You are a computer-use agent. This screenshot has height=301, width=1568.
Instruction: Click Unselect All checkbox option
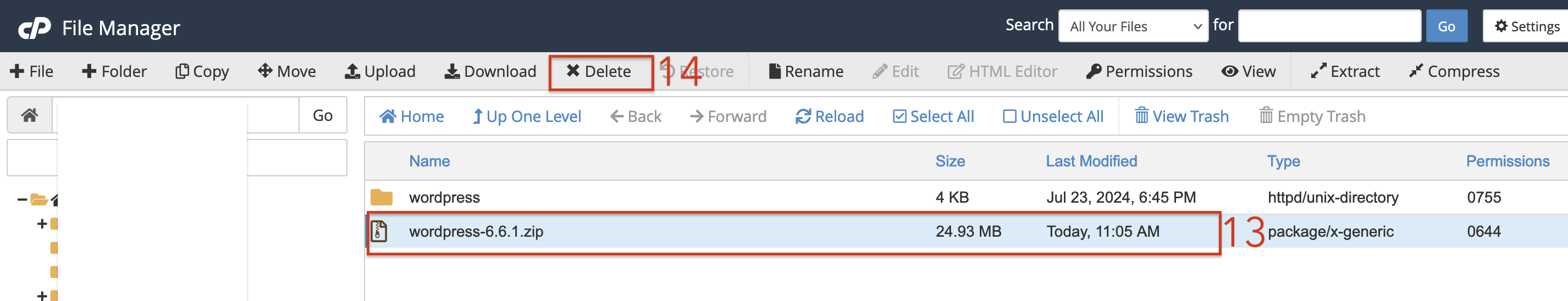pos(1052,116)
